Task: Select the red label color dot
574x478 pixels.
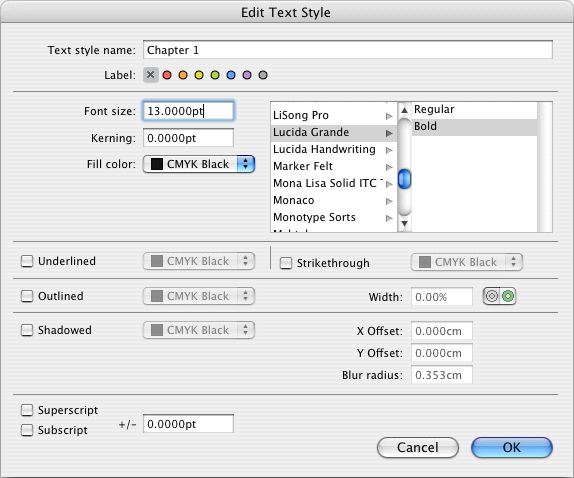Action: [x=167, y=75]
